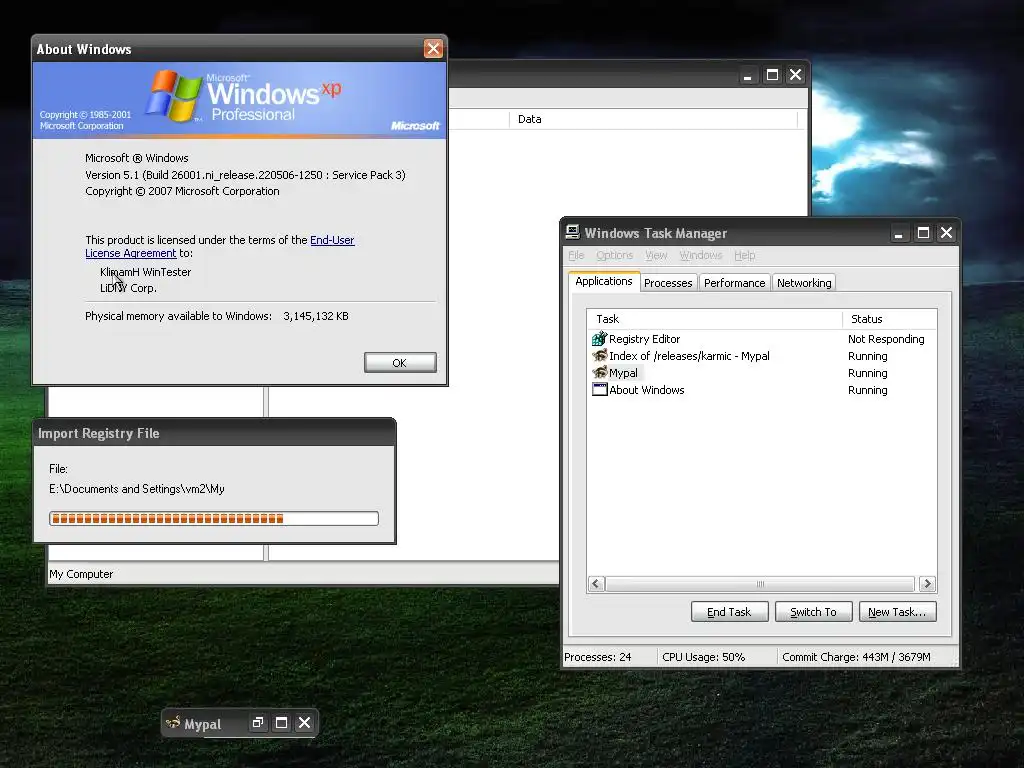The height and width of the screenshot is (768, 1024).
Task: Minimize the Windows Task Manager
Action: point(899,233)
